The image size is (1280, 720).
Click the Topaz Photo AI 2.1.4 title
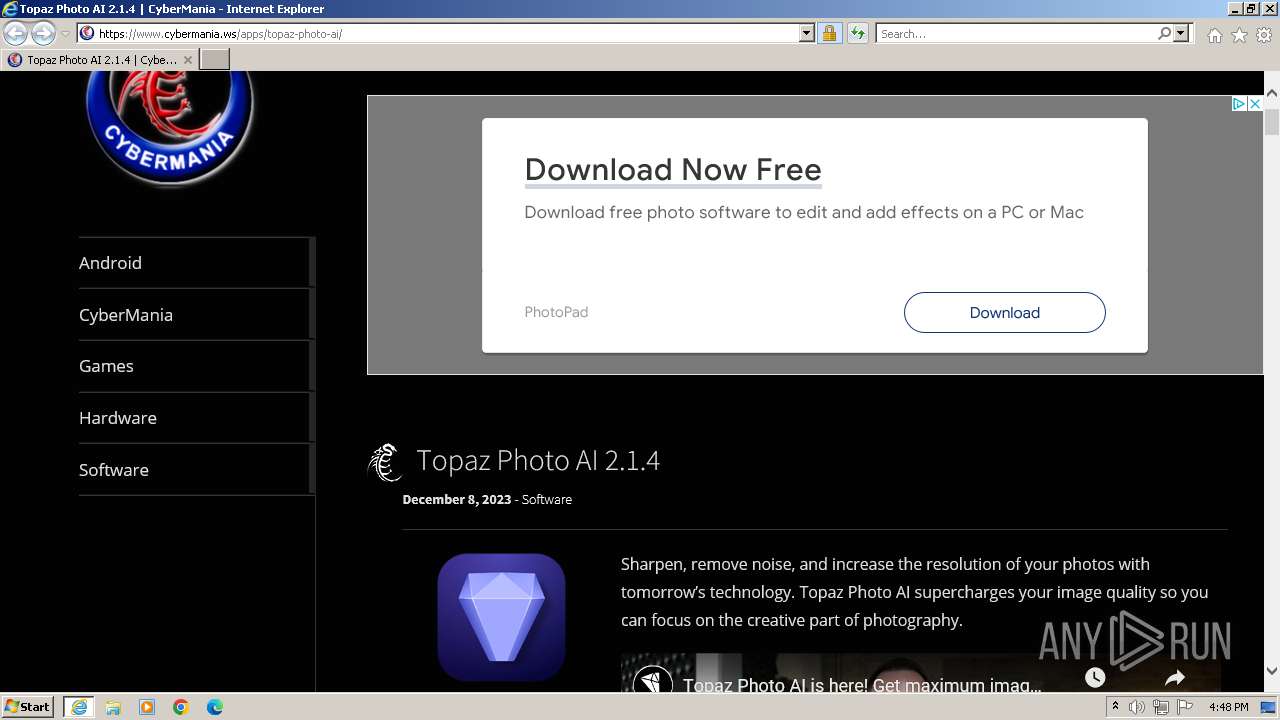click(538, 460)
